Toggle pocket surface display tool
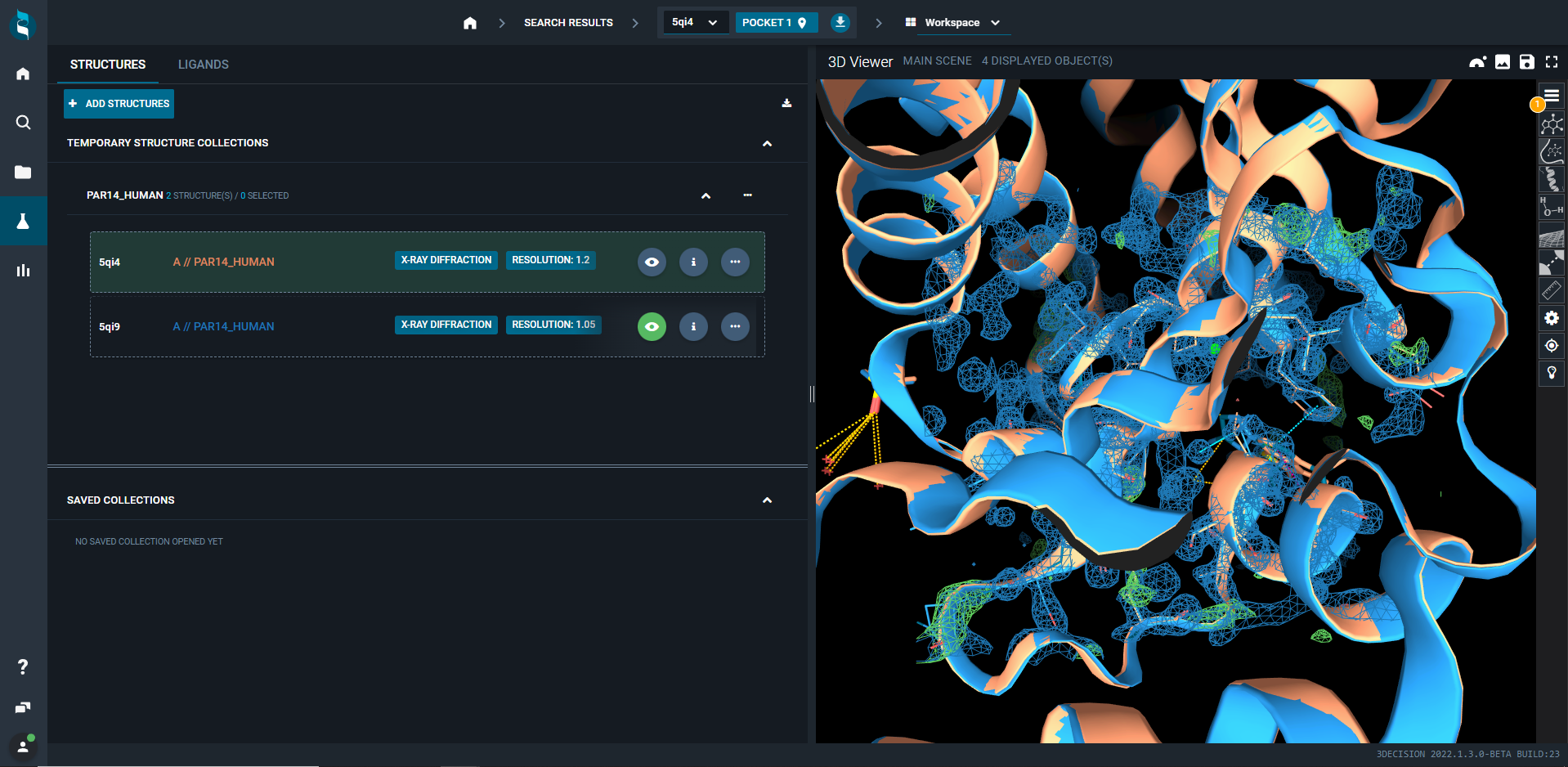Image resolution: width=1568 pixels, height=767 pixels. click(x=1552, y=151)
